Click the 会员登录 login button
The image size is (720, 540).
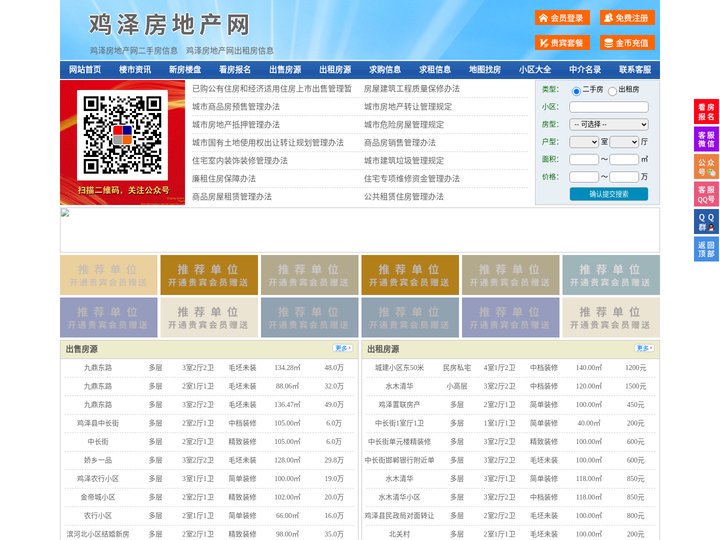pos(562,18)
